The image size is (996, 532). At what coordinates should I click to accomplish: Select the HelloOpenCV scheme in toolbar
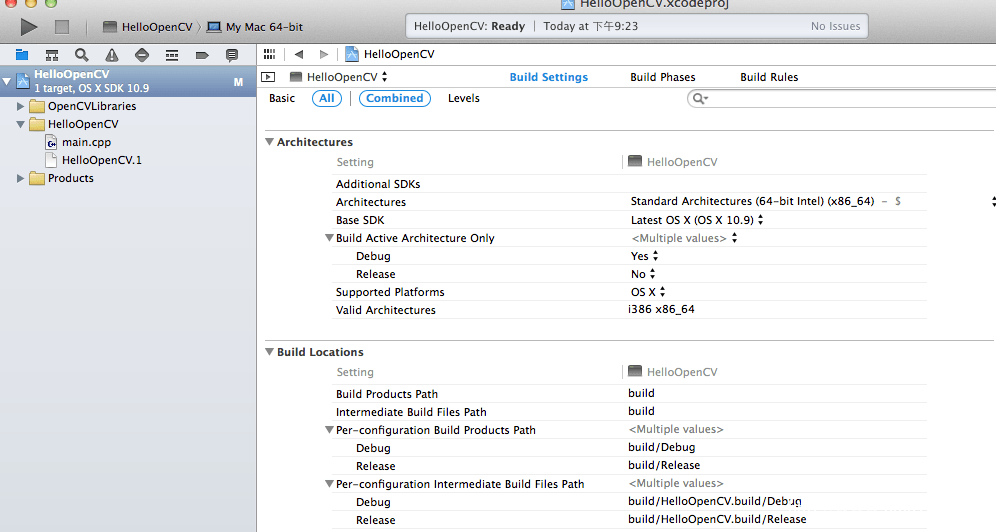coord(147,27)
